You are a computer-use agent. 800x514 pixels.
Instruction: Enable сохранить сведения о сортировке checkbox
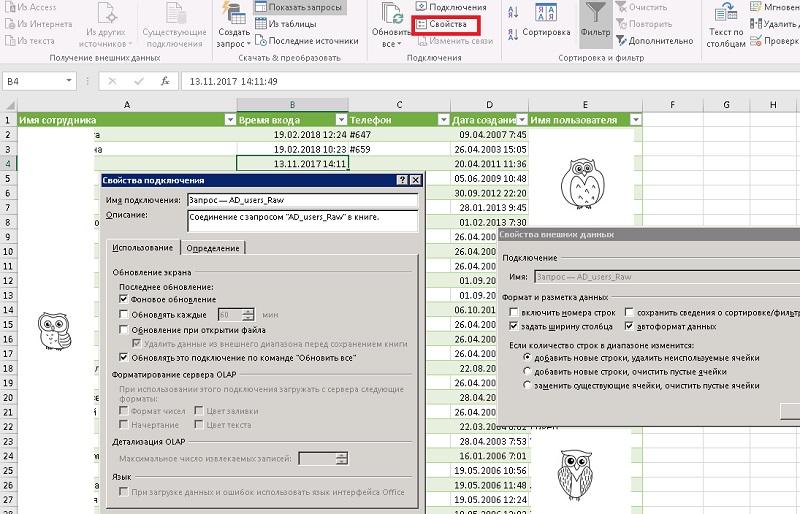tap(629, 312)
